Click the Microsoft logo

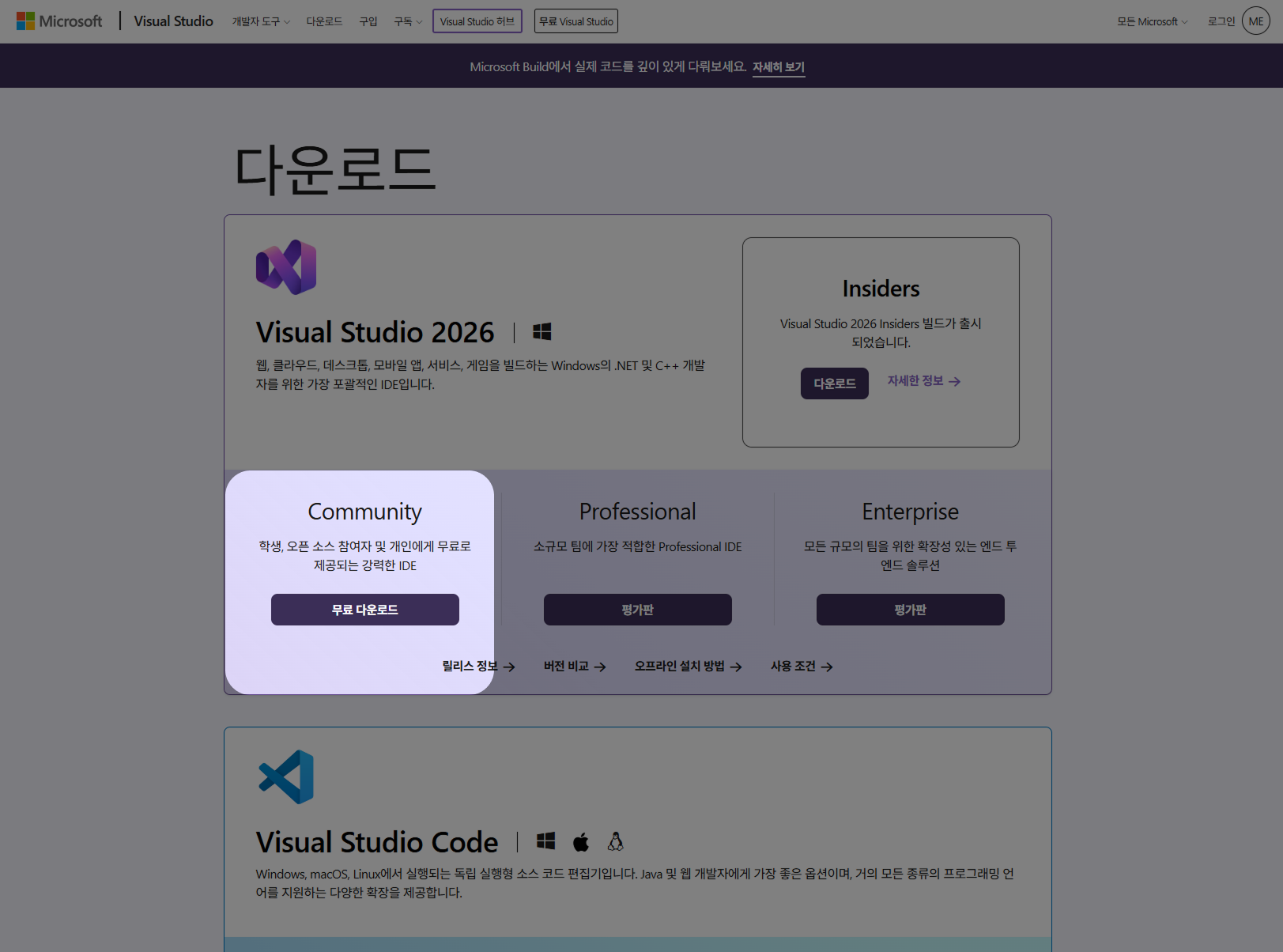tap(59, 21)
